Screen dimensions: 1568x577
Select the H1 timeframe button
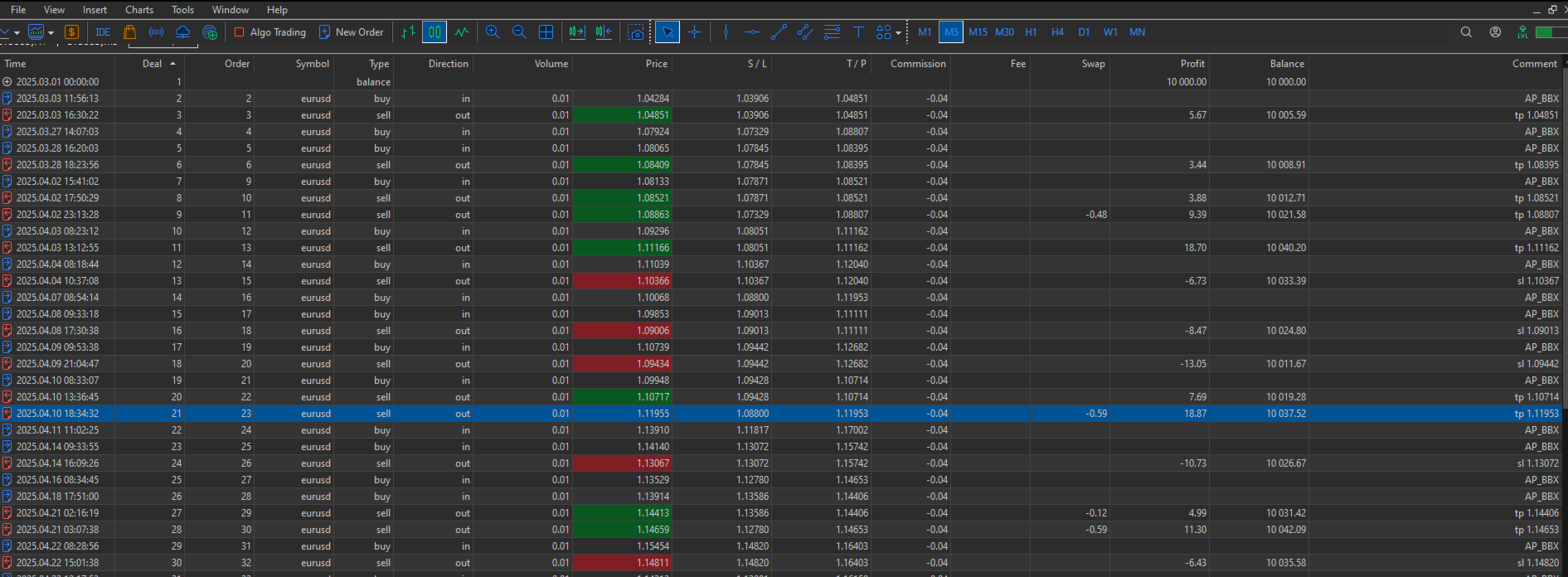pyautogui.click(x=1031, y=32)
